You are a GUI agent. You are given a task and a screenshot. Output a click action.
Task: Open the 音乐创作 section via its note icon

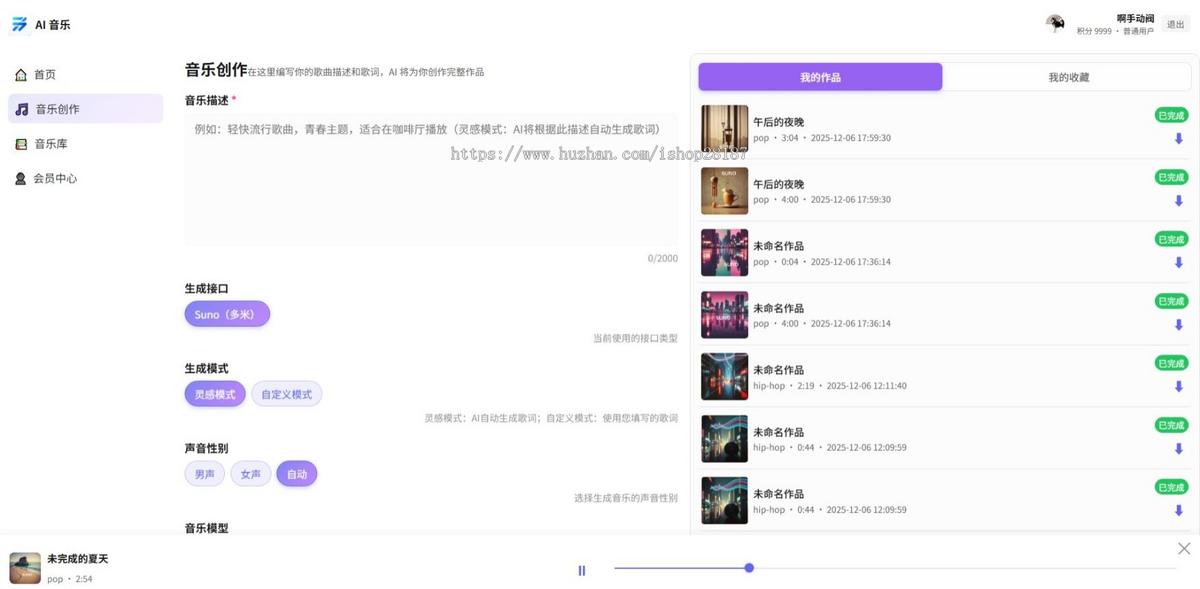[21, 108]
